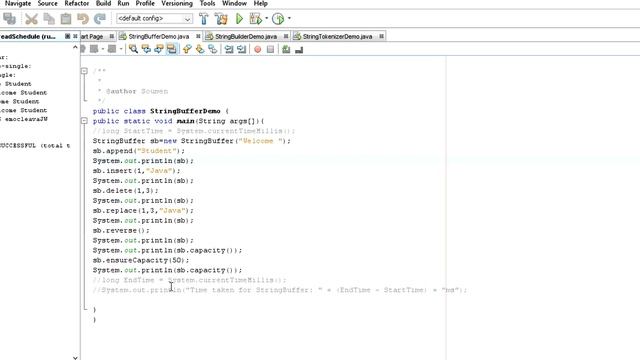Viewport: 640px width, 360px height.
Task: Minimize the ThreadSchedule output panel
Action: [68, 36]
